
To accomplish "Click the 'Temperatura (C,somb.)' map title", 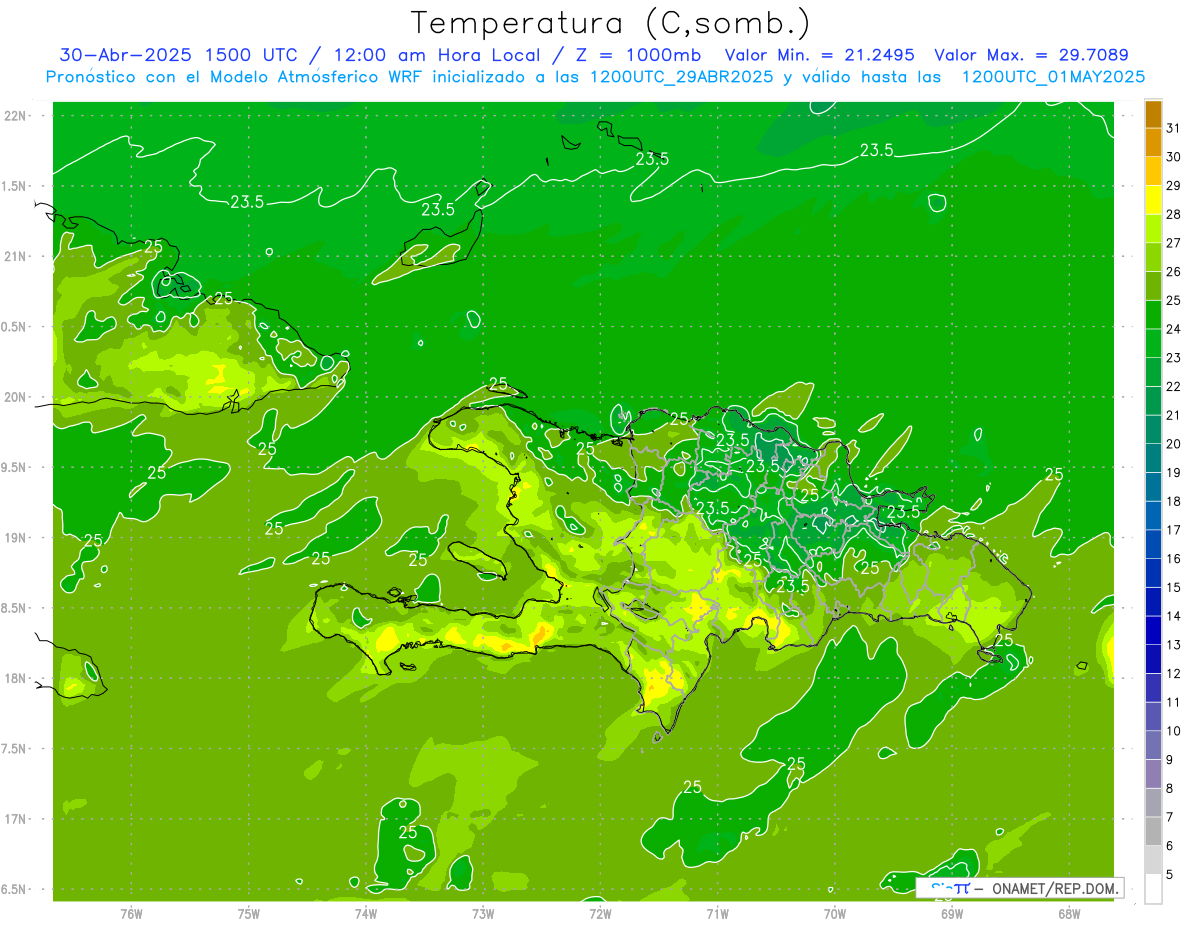I will tap(610, 23).
